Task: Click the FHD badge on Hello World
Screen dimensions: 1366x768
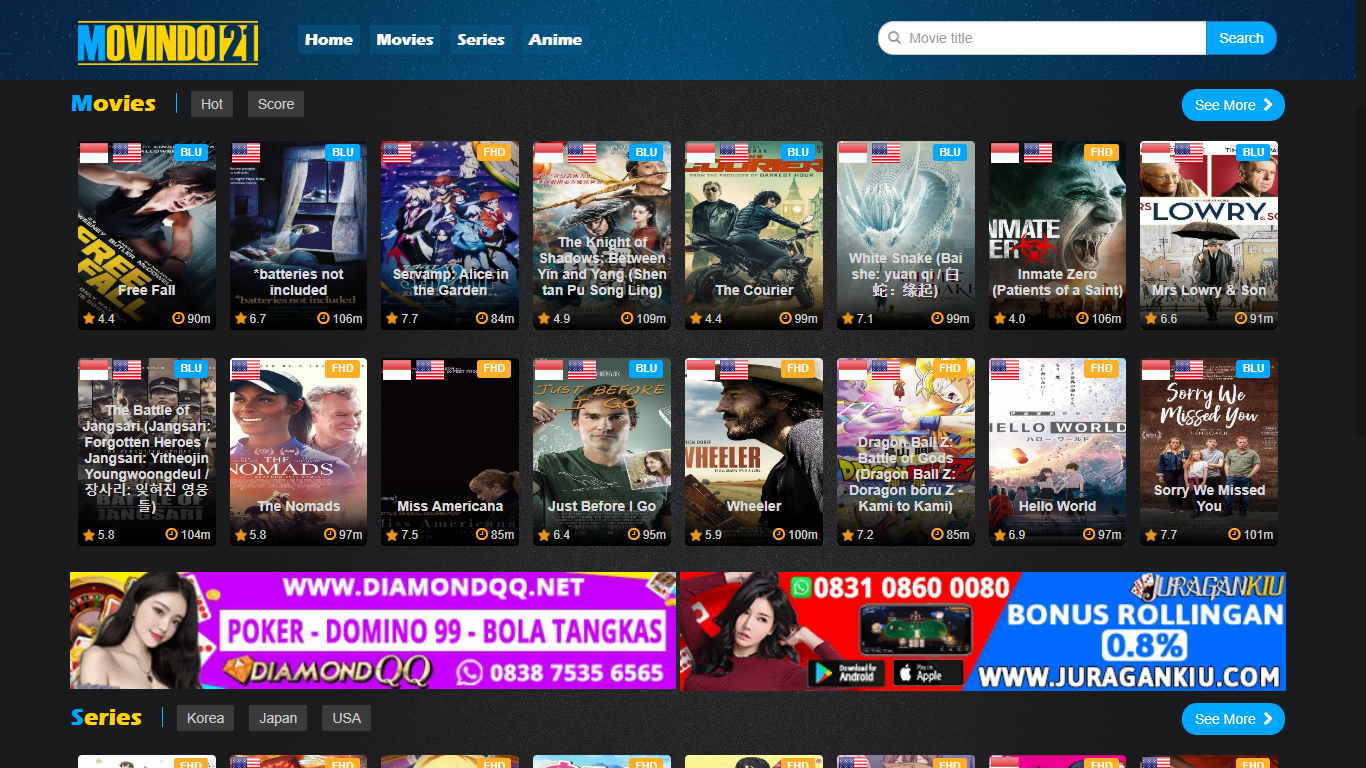Action: 1101,368
